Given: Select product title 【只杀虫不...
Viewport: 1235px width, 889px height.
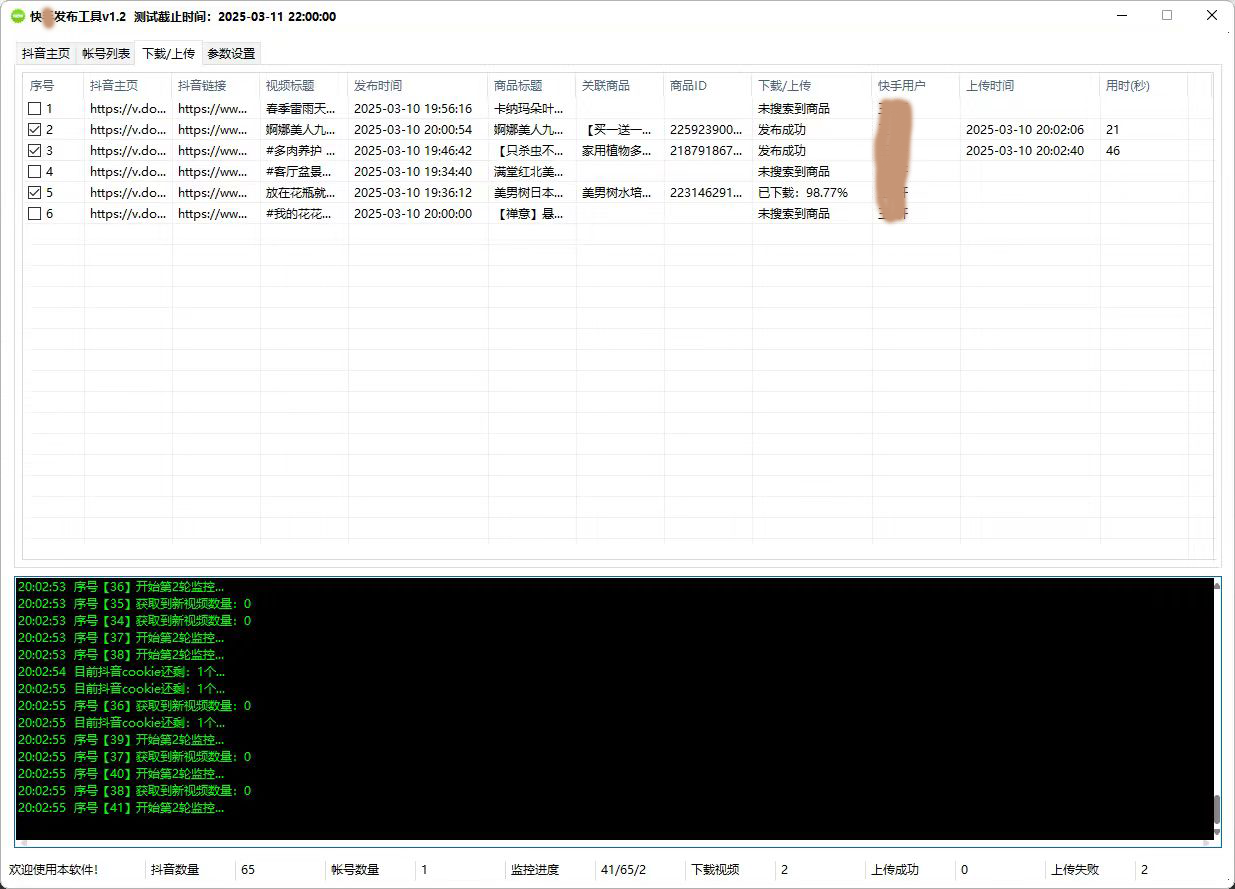Looking at the screenshot, I should pos(529,150).
